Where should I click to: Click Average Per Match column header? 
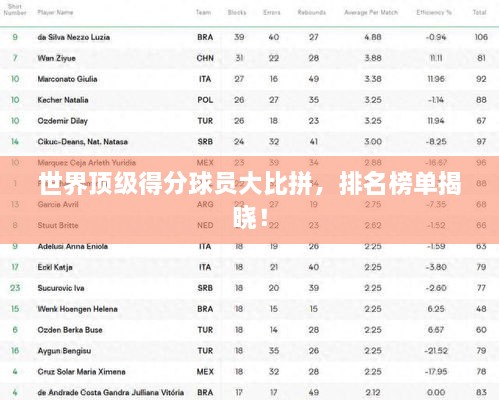tap(371, 12)
